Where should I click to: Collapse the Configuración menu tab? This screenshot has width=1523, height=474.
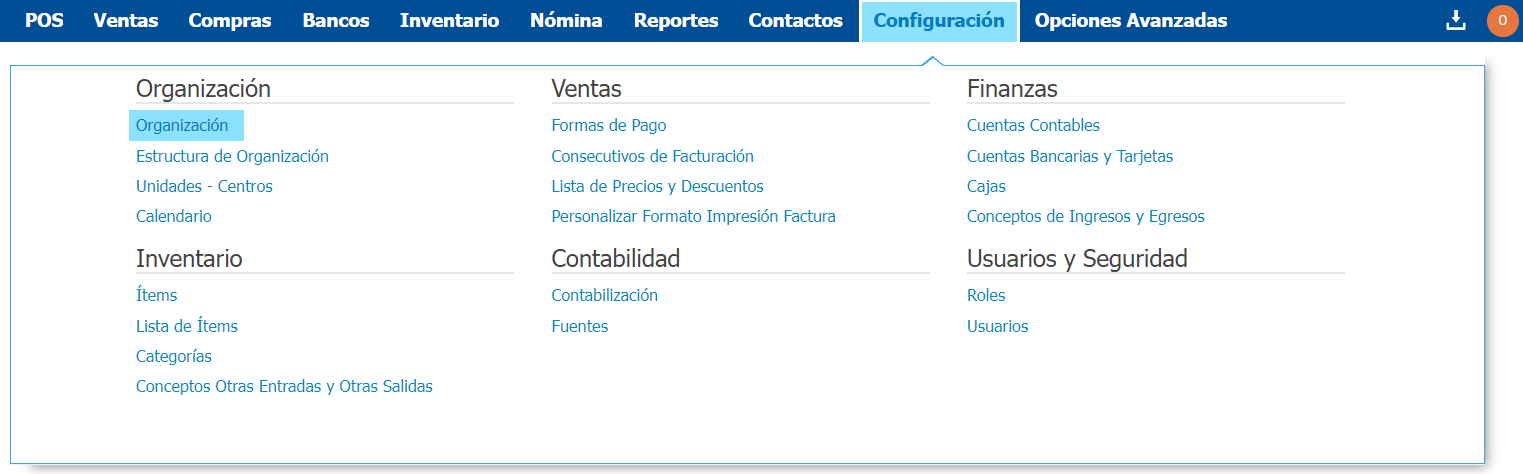point(939,20)
